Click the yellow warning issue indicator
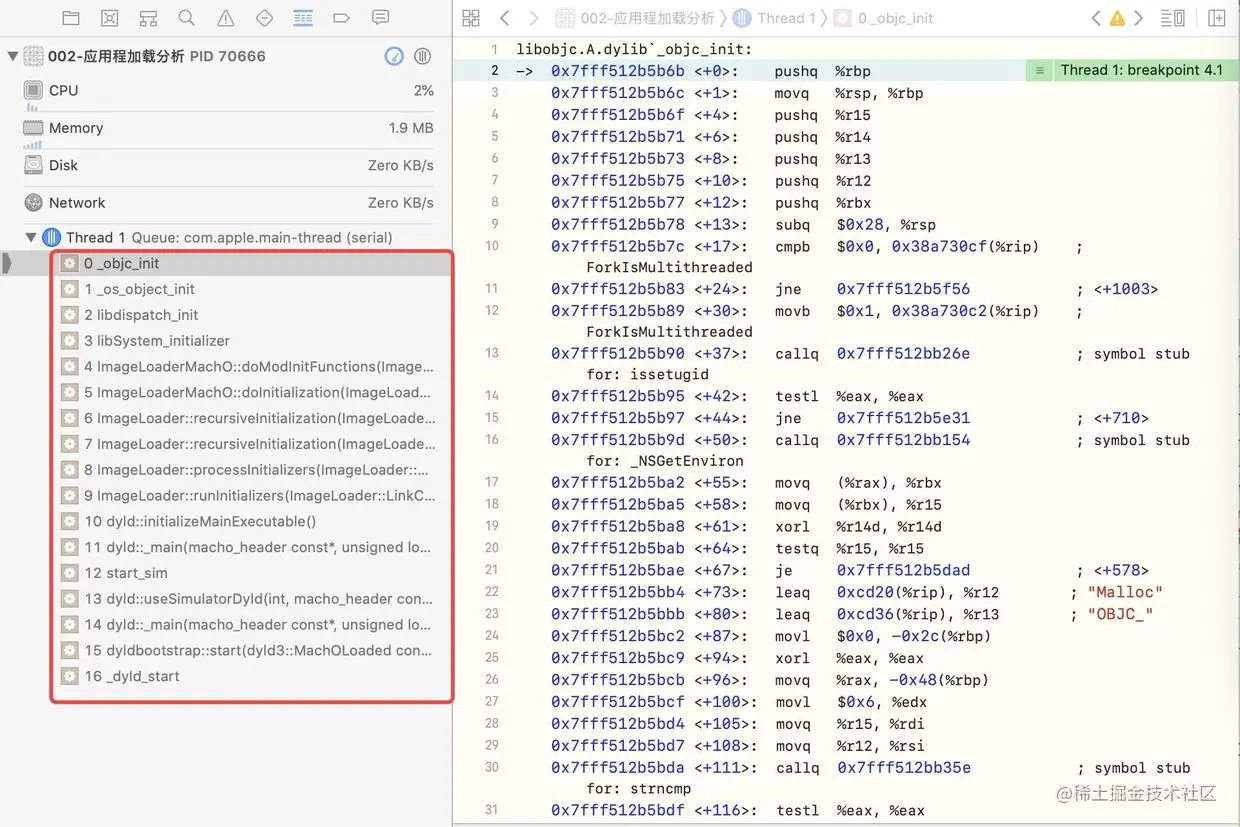Image resolution: width=1240 pixels, height=827 pixels. 1117,18
